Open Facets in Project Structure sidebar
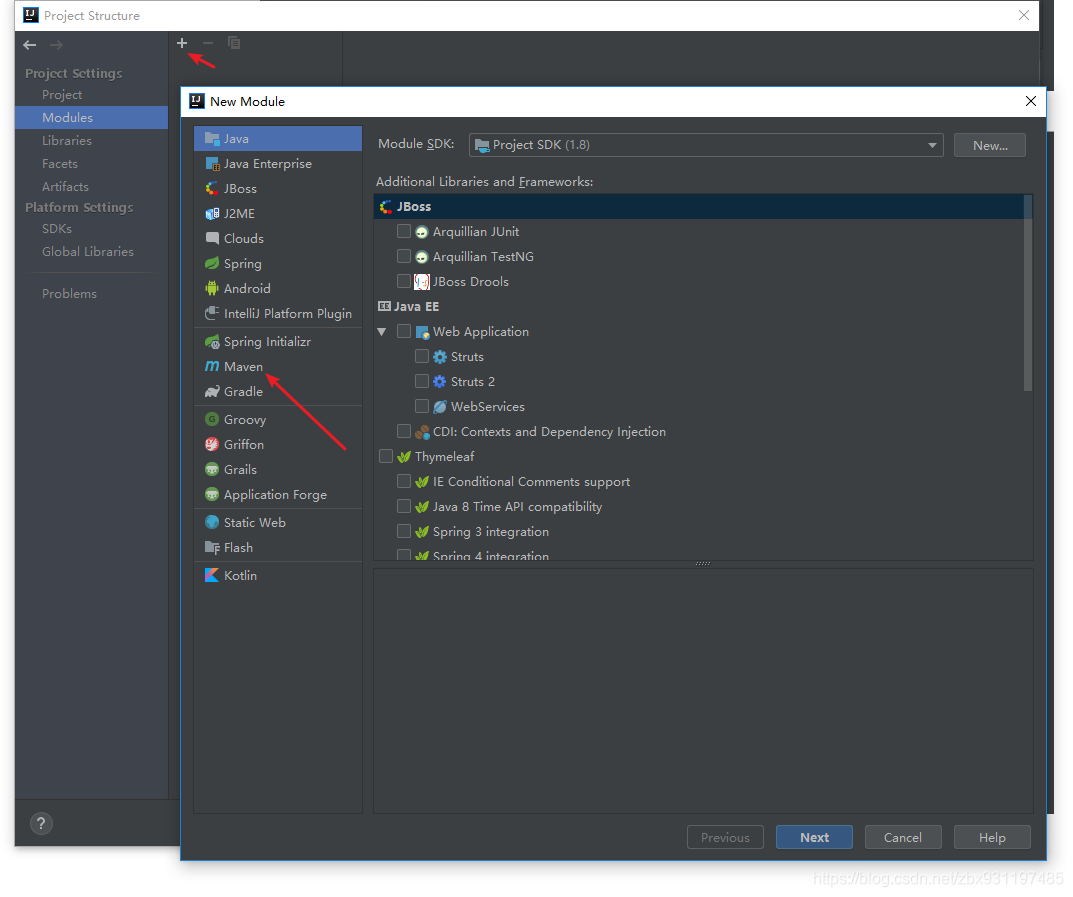The height and width of the screenshot is (897, 1073). pos(60,164)
